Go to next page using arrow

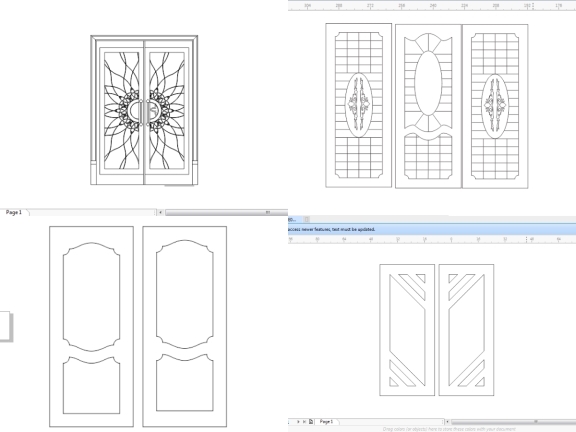pos(299,422)
